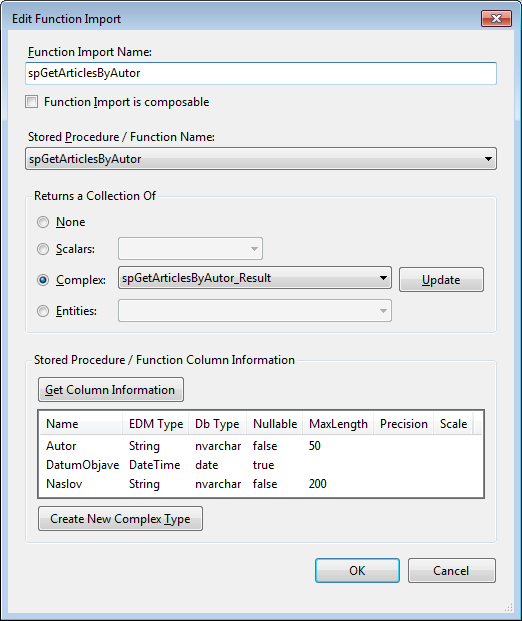
Task: Open the Stored Procedure name dropdown
Action: click(x=261, y=159)
